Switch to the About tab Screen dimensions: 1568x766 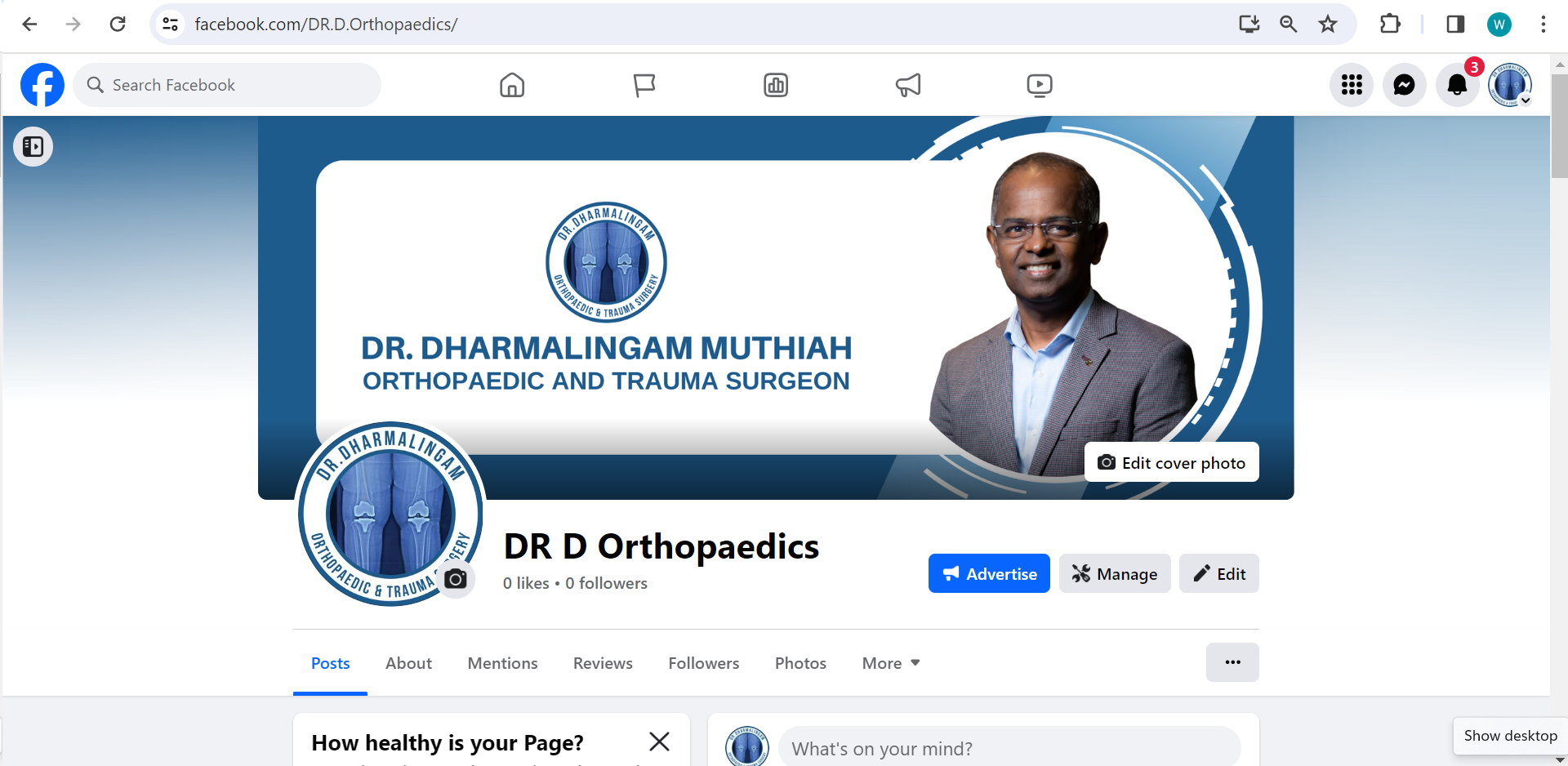click(x=408, y=663)
